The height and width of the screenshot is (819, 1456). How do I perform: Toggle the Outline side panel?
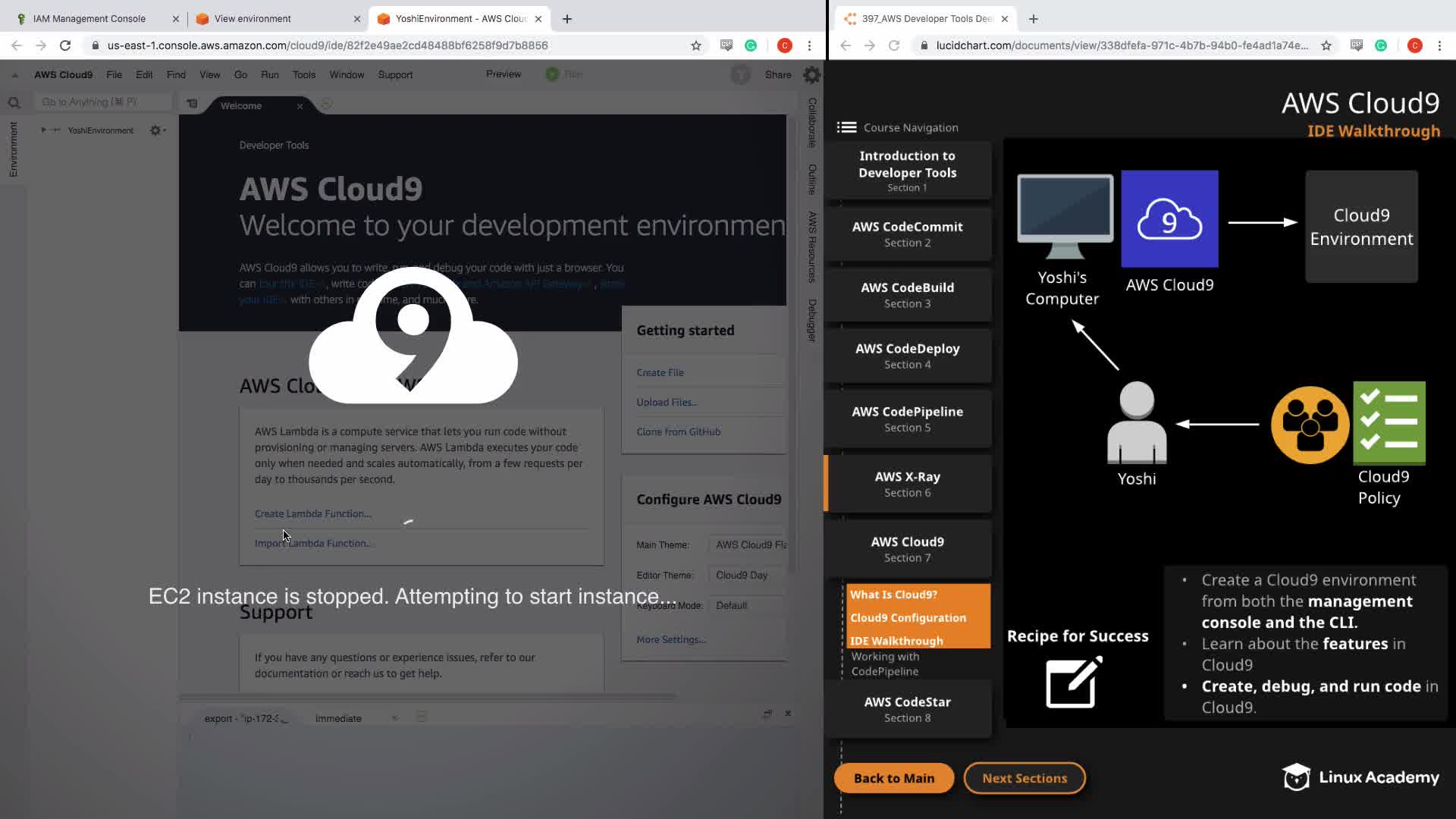pyautogui.click(x=812, y=180)
